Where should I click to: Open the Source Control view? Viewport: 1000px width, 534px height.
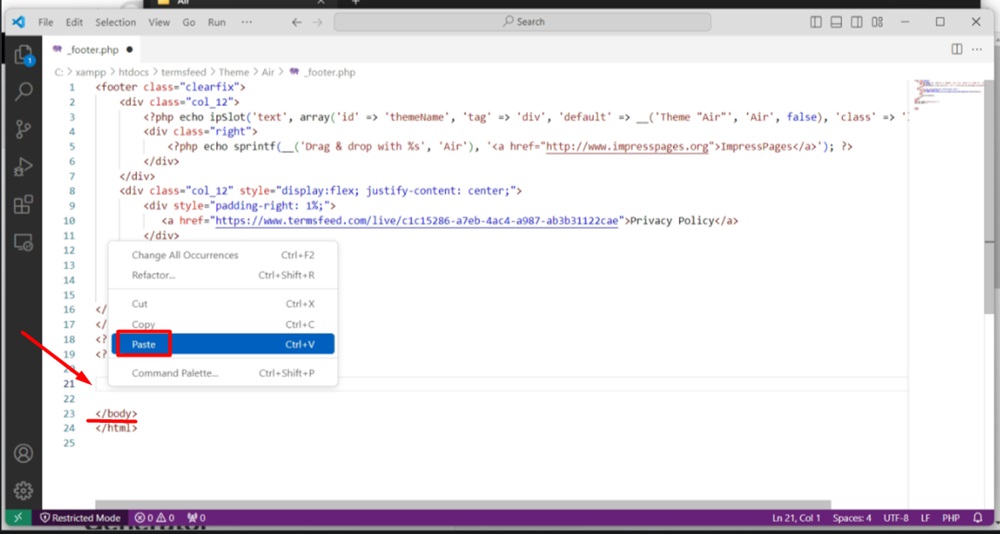click(24, 129)
